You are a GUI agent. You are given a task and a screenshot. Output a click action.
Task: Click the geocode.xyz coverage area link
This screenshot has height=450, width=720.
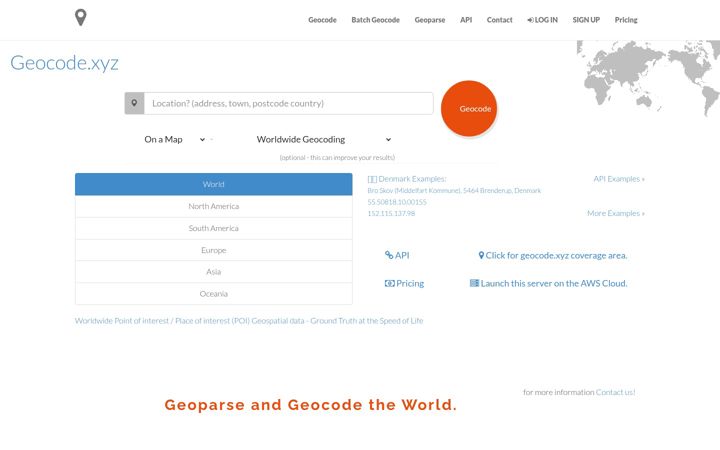coord(553,255)
